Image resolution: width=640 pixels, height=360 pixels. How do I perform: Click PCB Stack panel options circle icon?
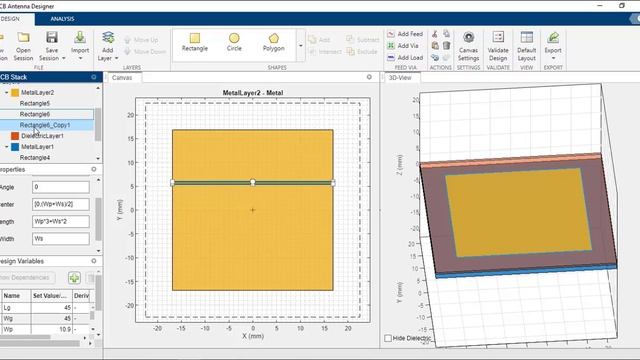click(x=94, y=77)
